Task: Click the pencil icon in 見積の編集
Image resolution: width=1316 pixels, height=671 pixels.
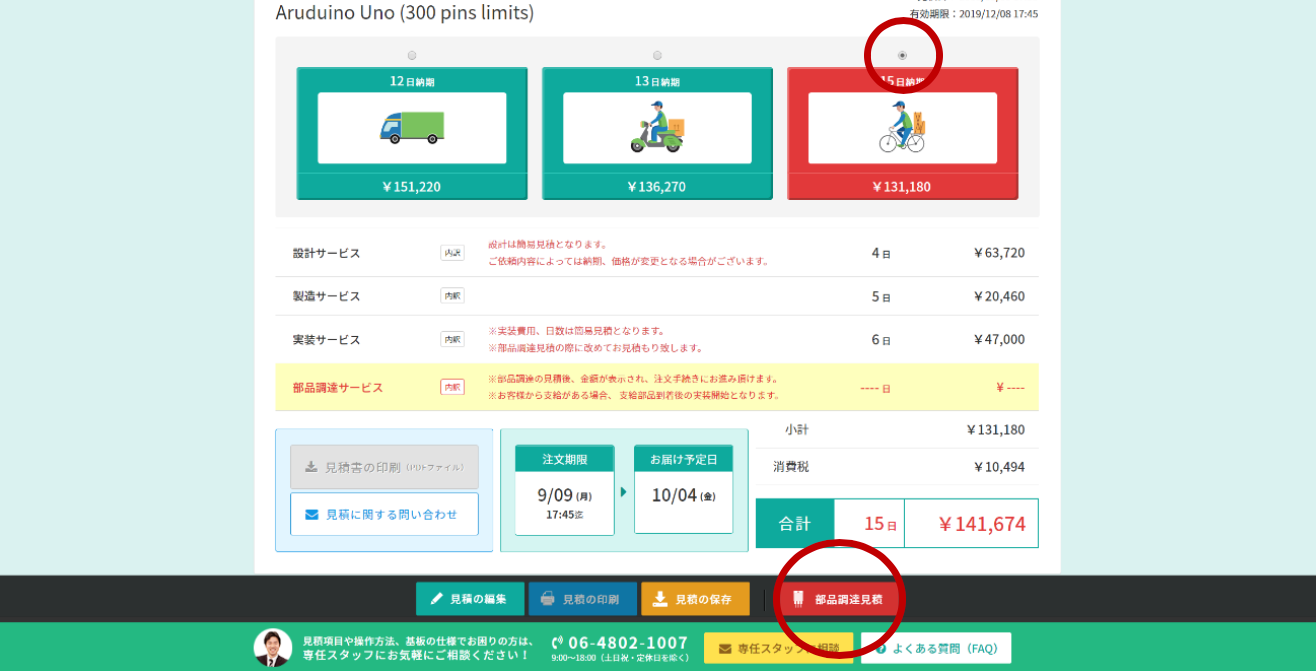Action: click(x=437, y=599)
